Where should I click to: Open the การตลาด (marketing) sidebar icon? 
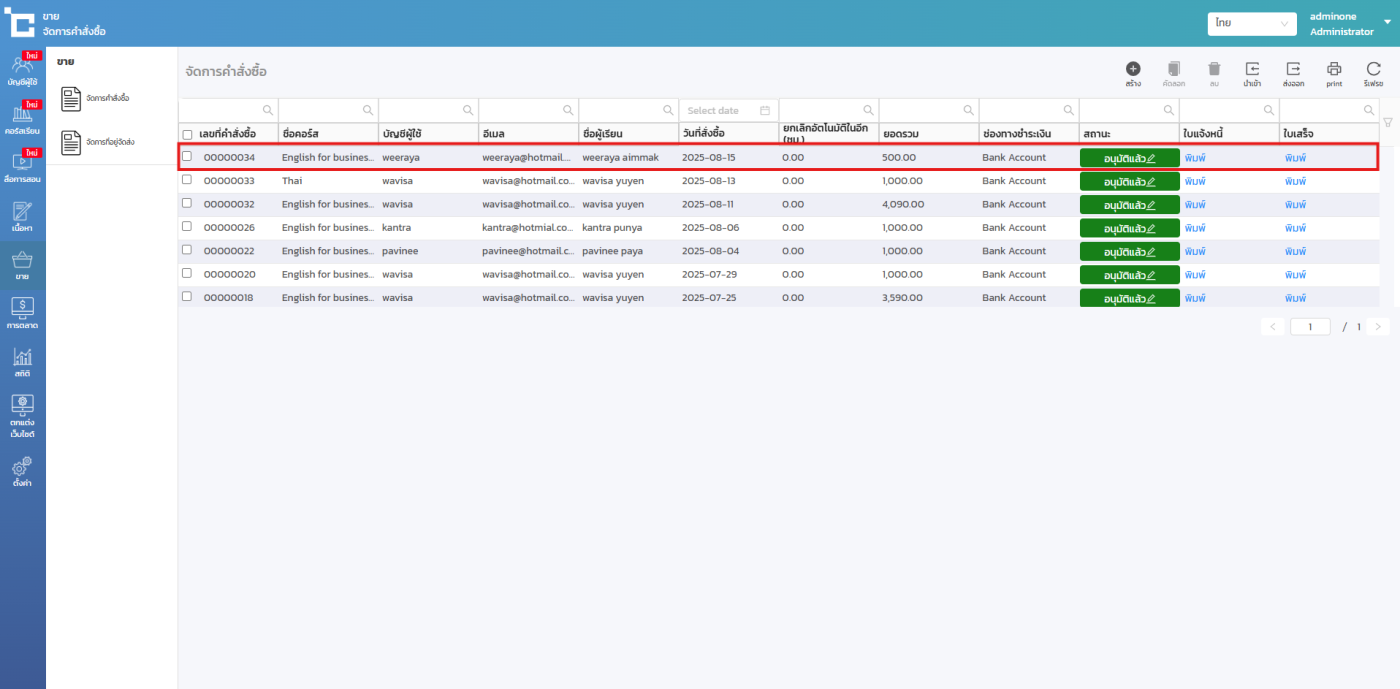pyautogui.click(x=22, y=313)
